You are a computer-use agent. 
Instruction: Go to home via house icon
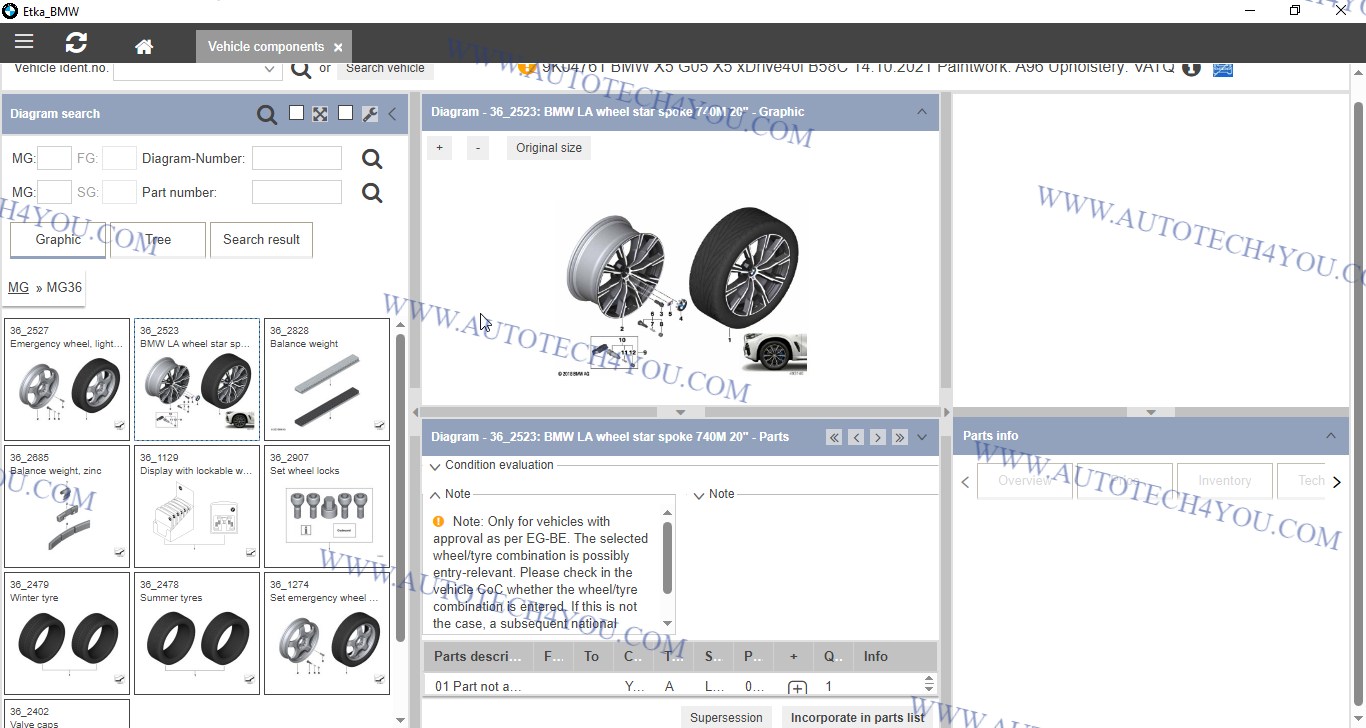click(144, 47)
